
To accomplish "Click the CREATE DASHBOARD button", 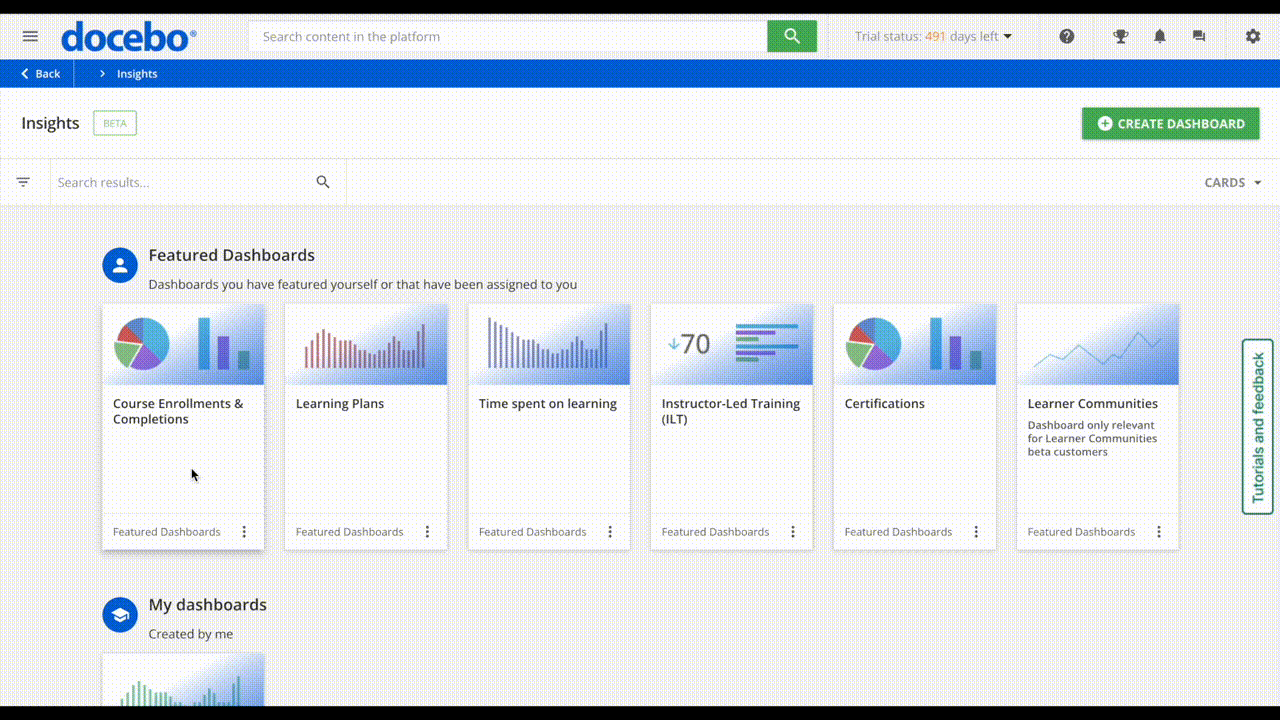I will click(x=1170, y=123).
